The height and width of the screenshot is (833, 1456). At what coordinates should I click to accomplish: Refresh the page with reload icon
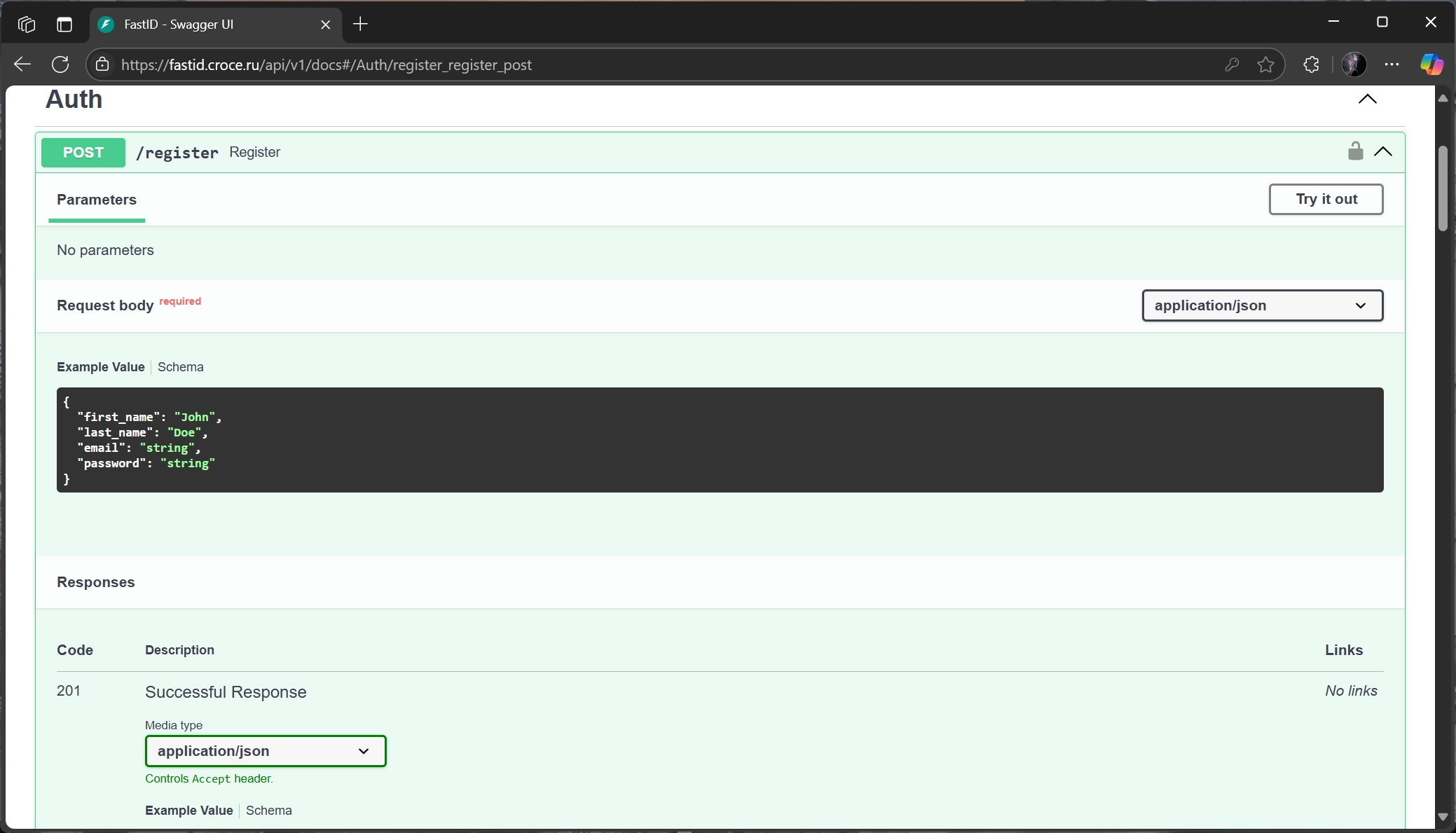pyautogui.click(x=60, y=64)
